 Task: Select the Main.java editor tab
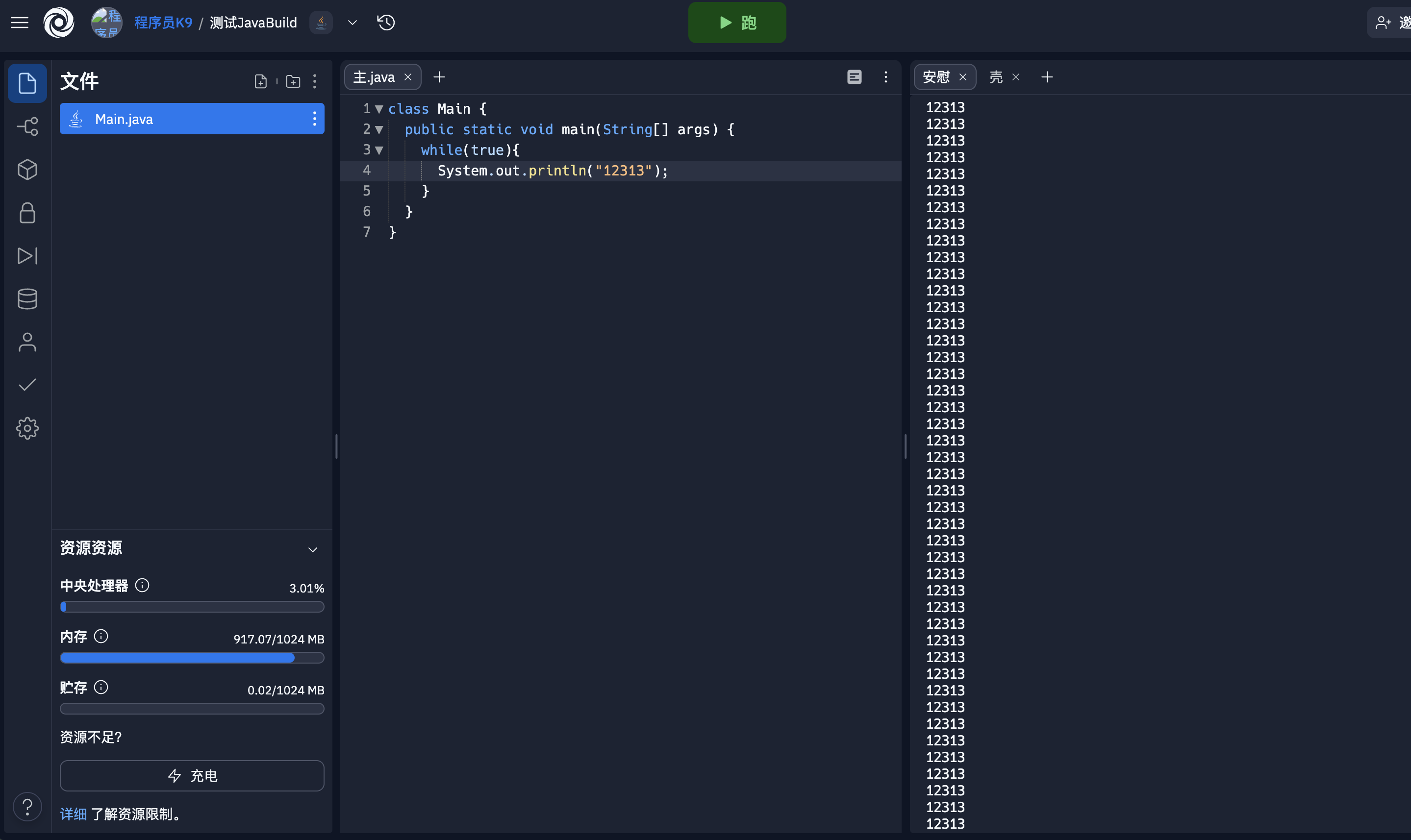pyautogui.click(x=374, y=77)
